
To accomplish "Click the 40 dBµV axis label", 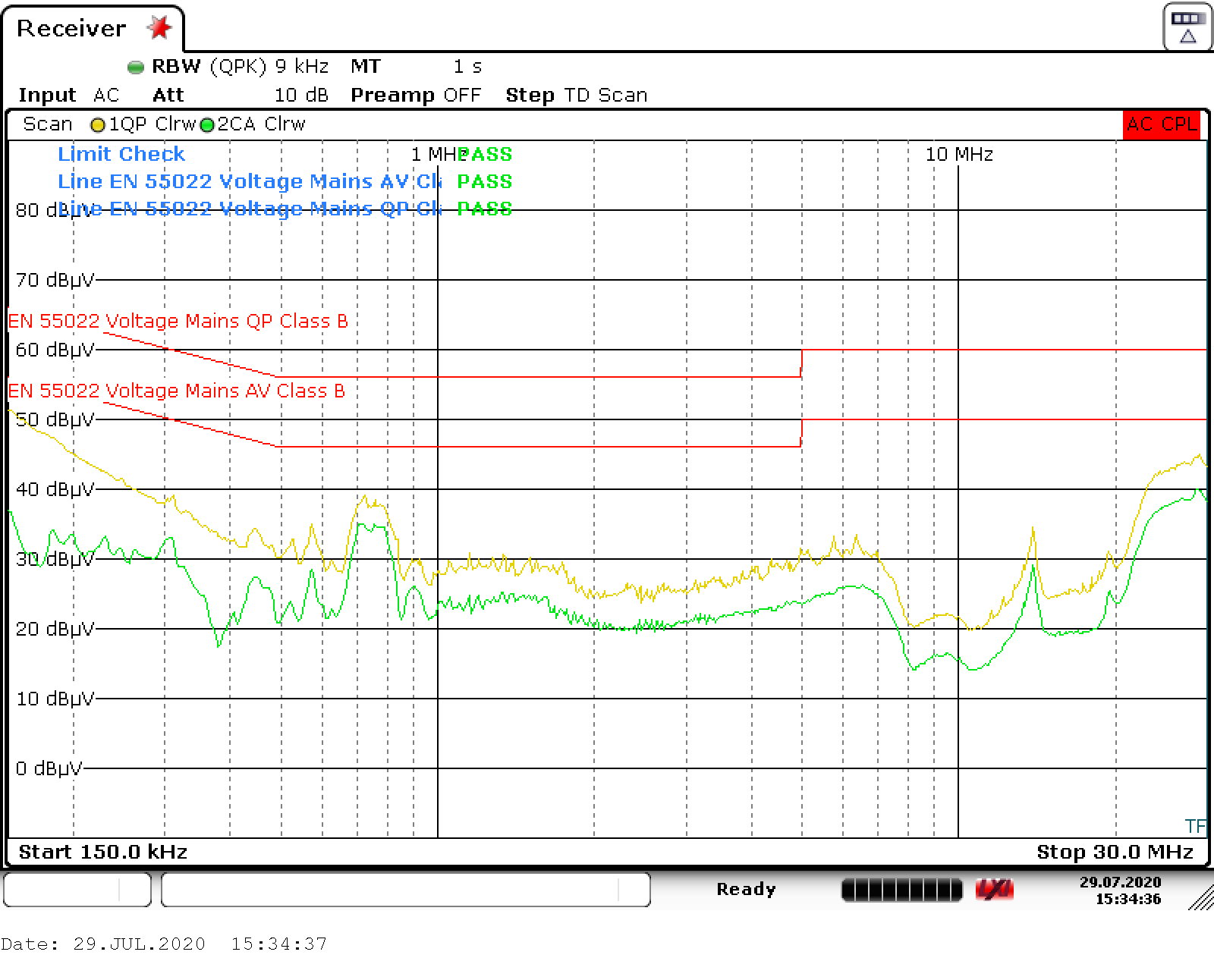I will pos(55,490).
